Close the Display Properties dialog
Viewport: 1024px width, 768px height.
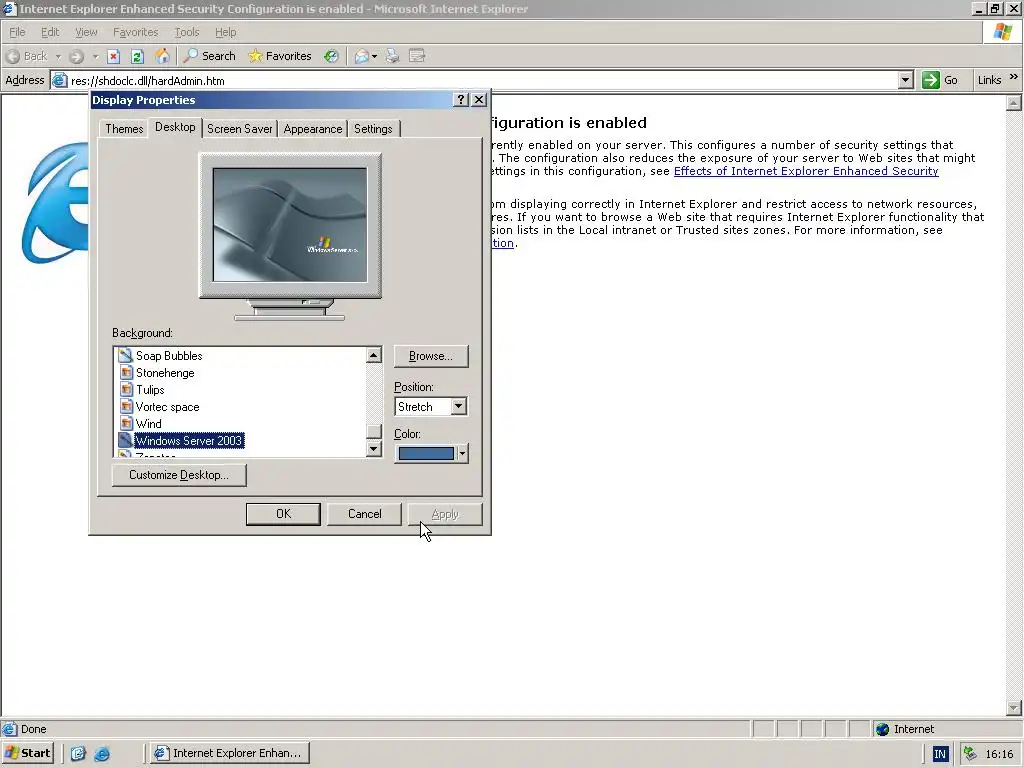click(x=479, y=99)
